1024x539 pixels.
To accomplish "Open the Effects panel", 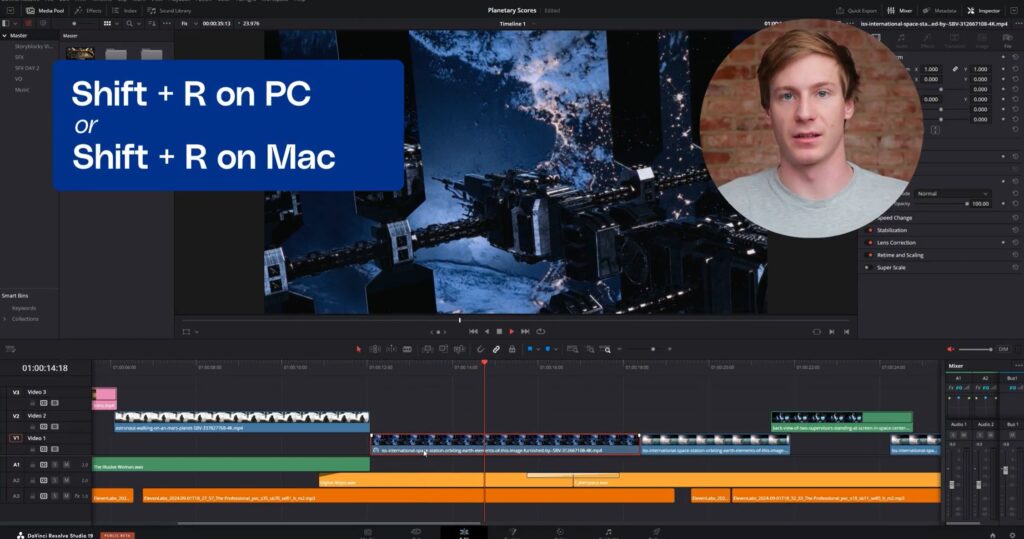I will (88, 10).
